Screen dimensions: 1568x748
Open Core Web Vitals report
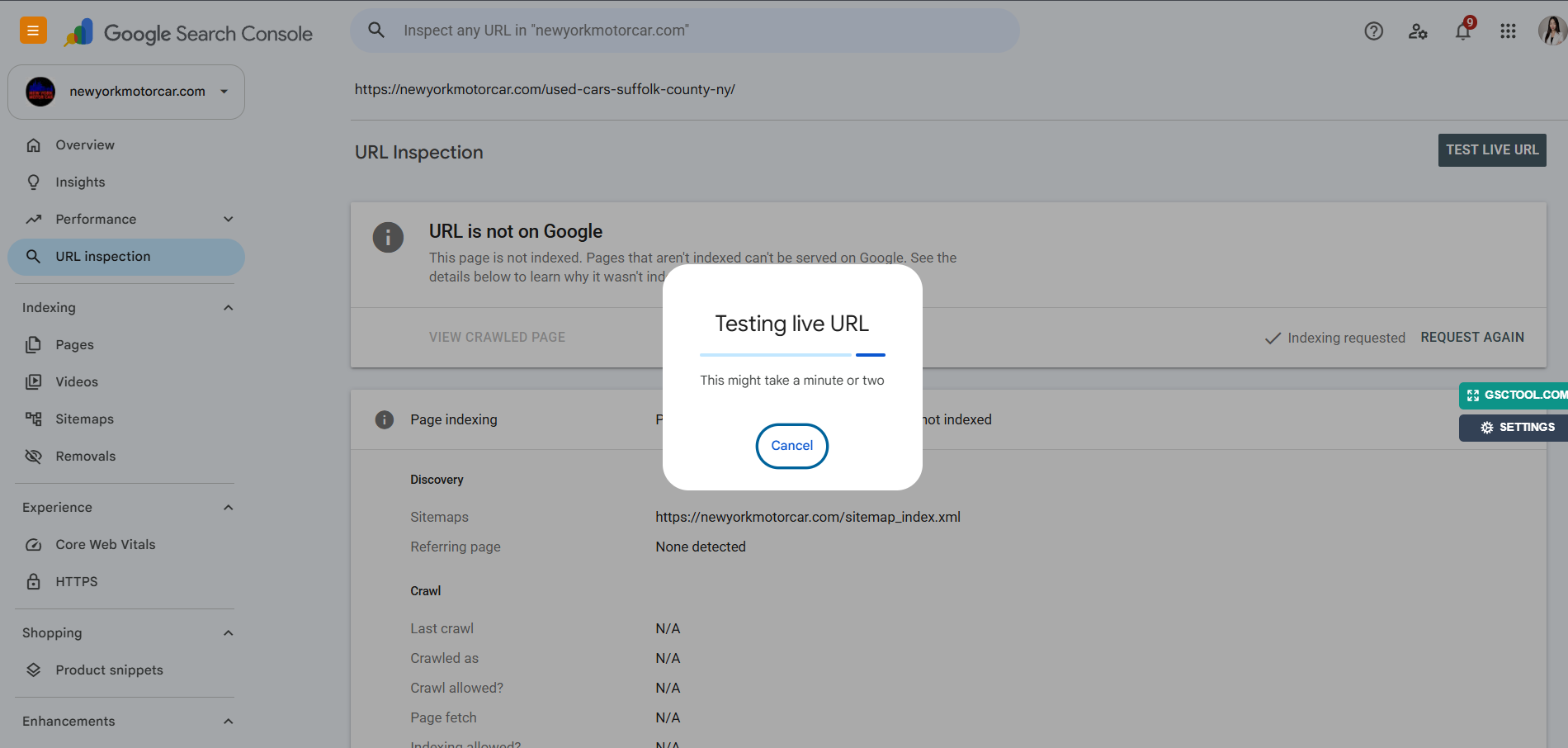[x=126, y=545]
